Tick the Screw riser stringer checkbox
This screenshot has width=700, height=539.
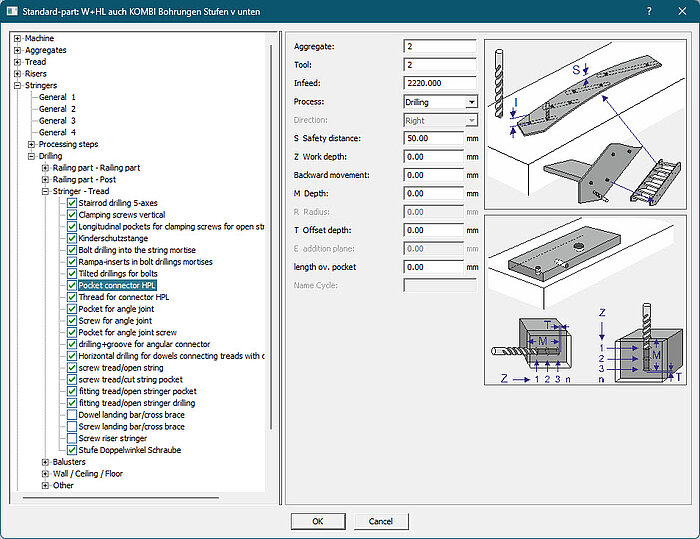click(72, 439)
